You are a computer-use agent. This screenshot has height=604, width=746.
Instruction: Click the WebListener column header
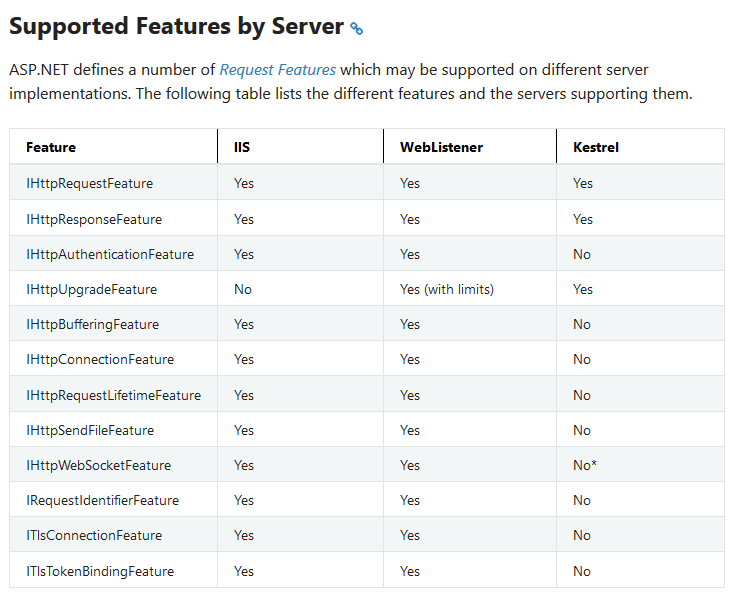pyautogui.click(x=441, y=147)
